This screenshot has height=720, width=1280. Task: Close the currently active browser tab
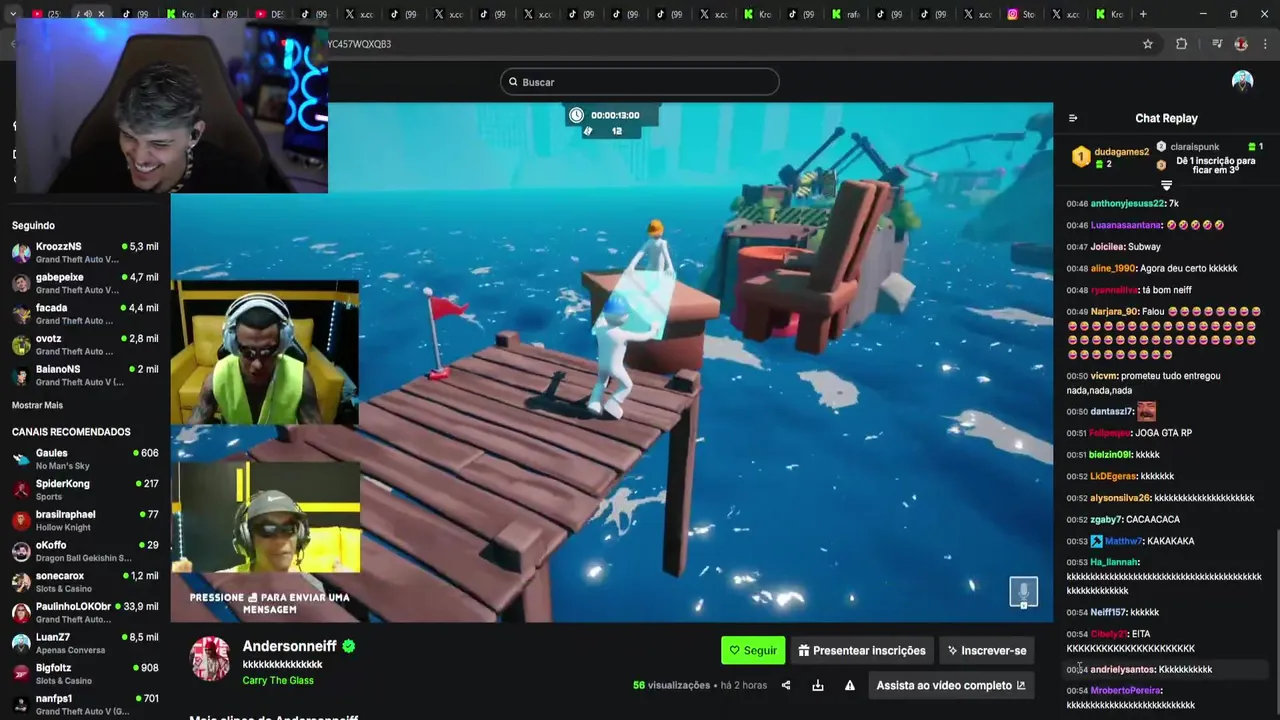click(x=101, y=14)
